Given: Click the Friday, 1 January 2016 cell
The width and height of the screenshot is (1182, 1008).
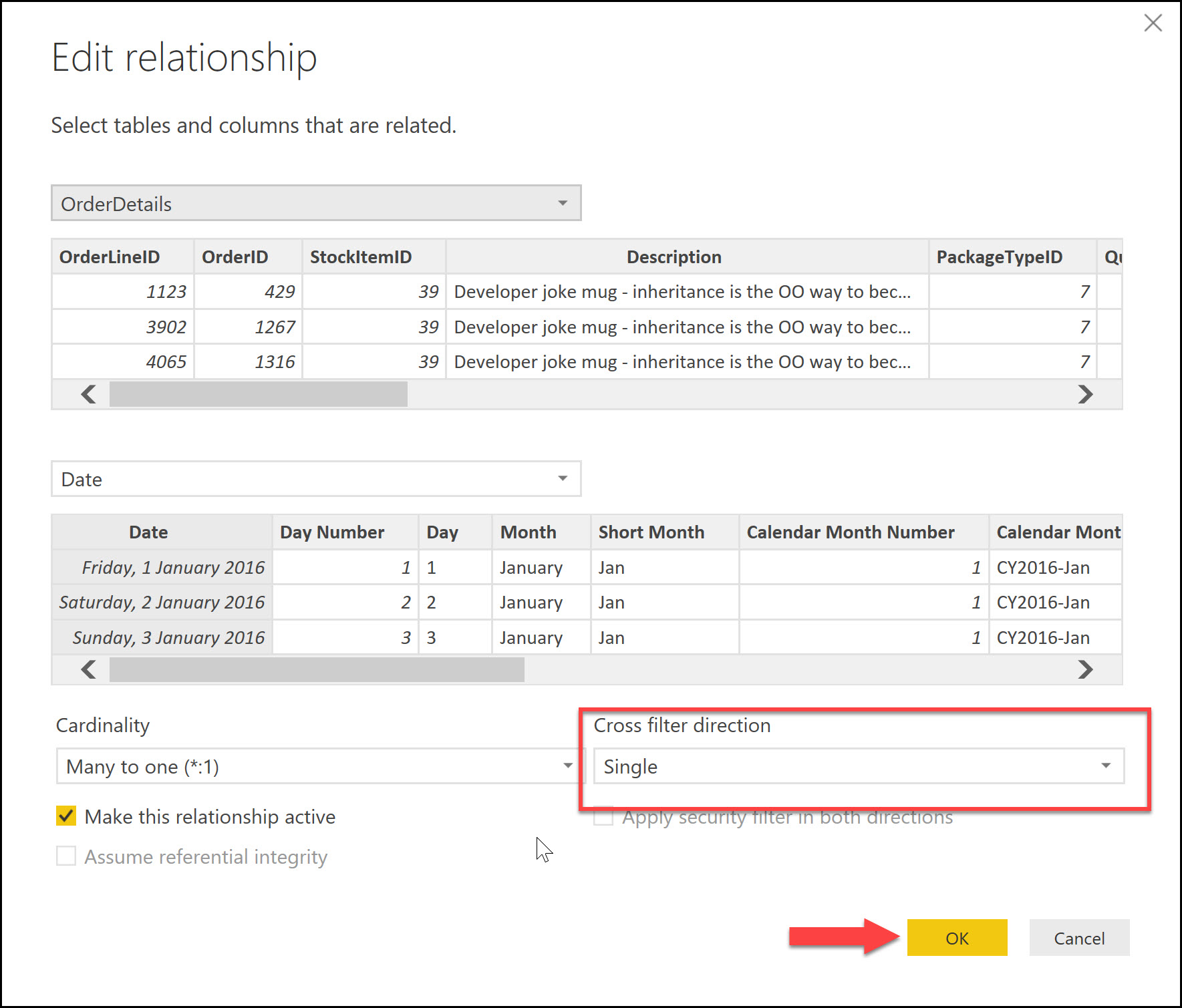Looking at the screenshot, I should (162, 567).
